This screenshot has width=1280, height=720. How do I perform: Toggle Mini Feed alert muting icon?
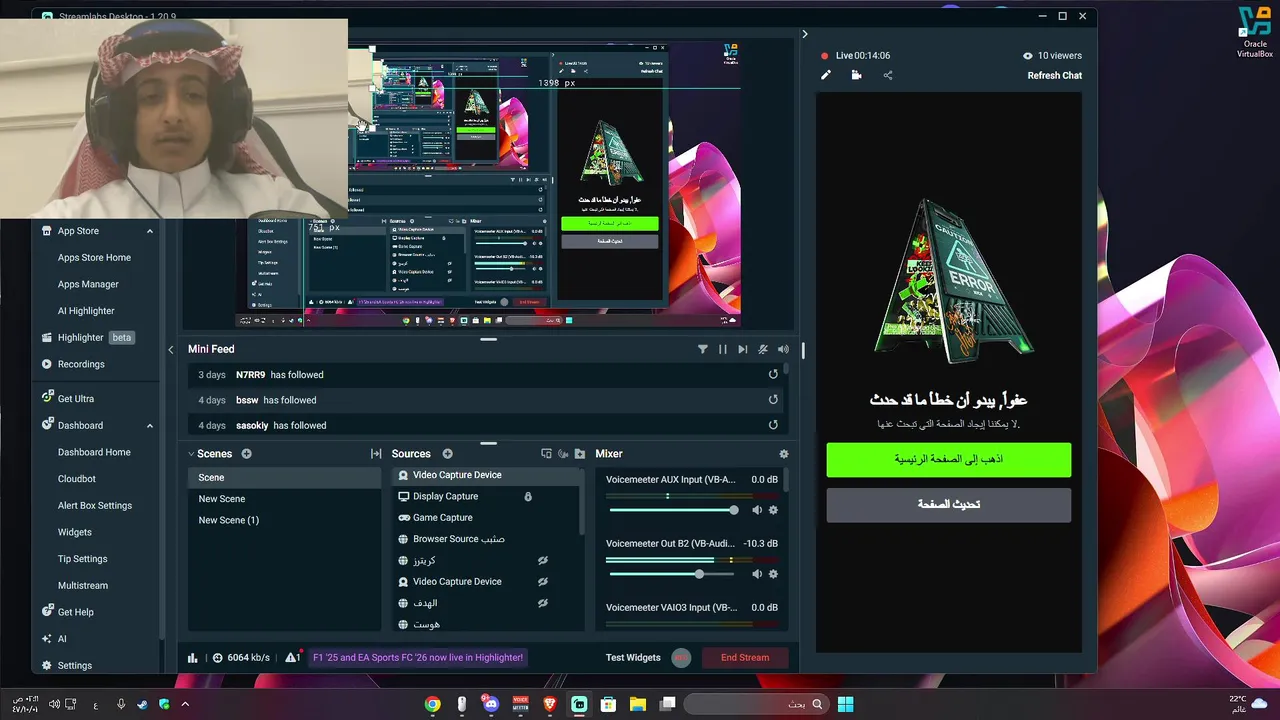763,349
